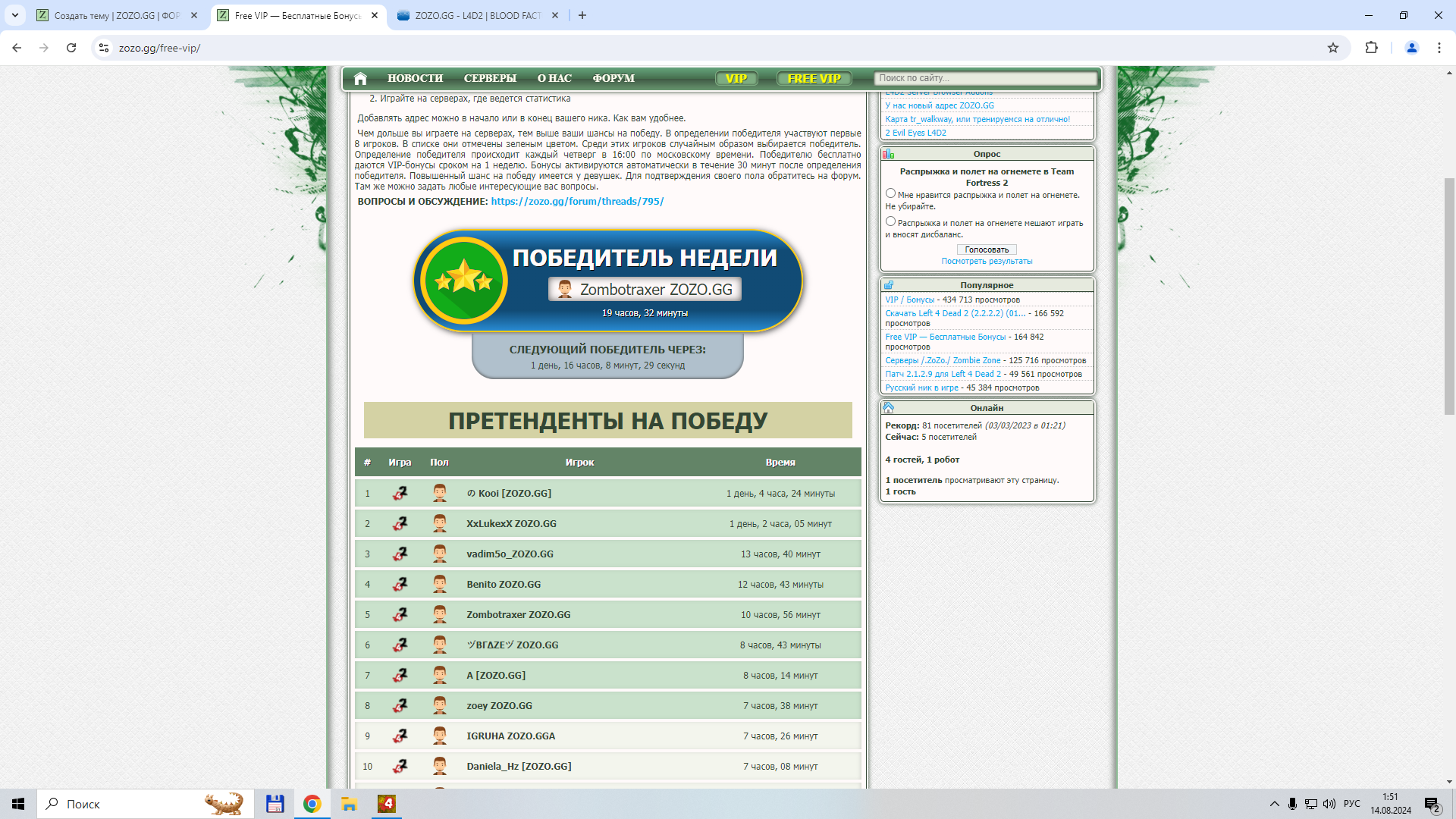Open the ФОРУМ menu item
This screenshot has width=1456, height=819.
click(613, 78)
